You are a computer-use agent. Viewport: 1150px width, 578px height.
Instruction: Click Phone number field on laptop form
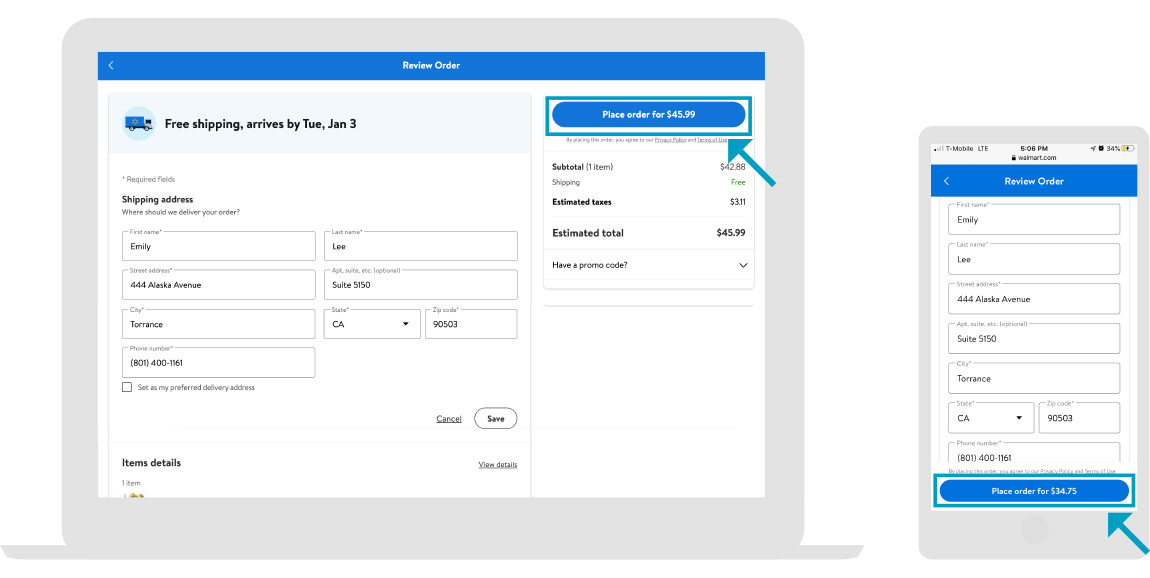[219, 362]
